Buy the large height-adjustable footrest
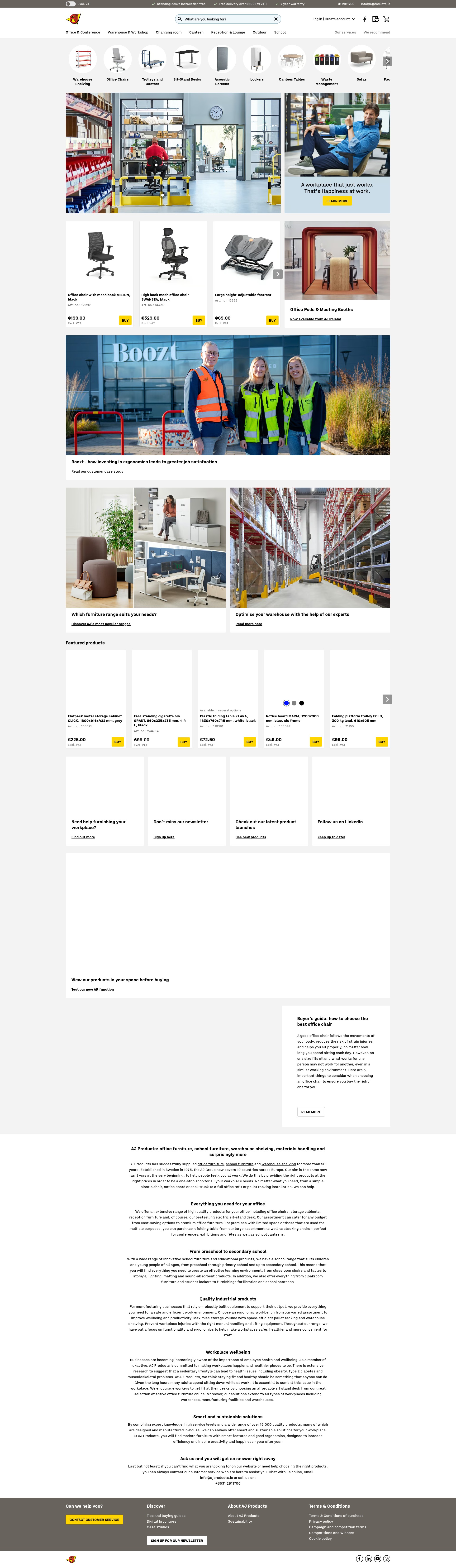The width and height of the screenshot is (456, 1568). click(x=272, y=320)
